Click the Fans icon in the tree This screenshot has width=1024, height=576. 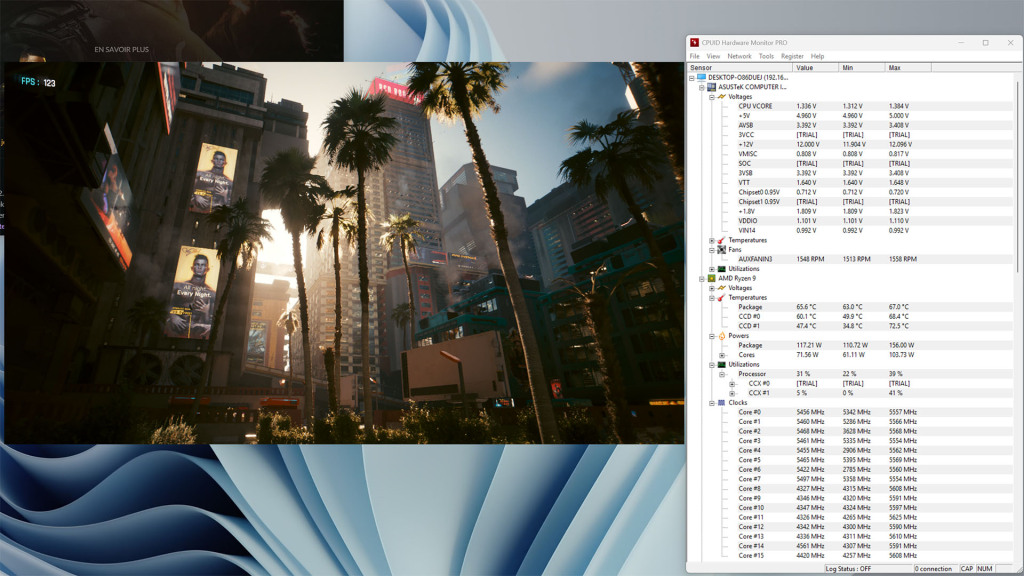[x=722, y=249]
